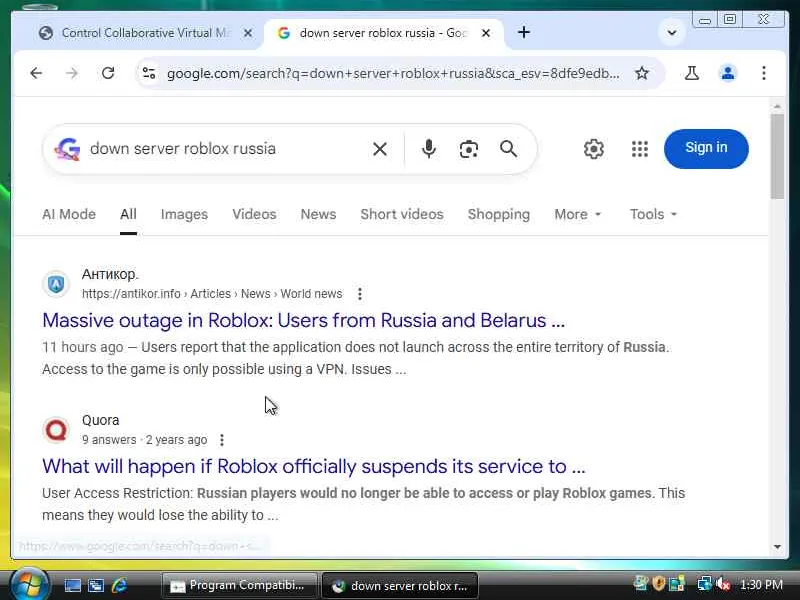
Task: Click the muted volume tray icon
Action: [723, 584]
